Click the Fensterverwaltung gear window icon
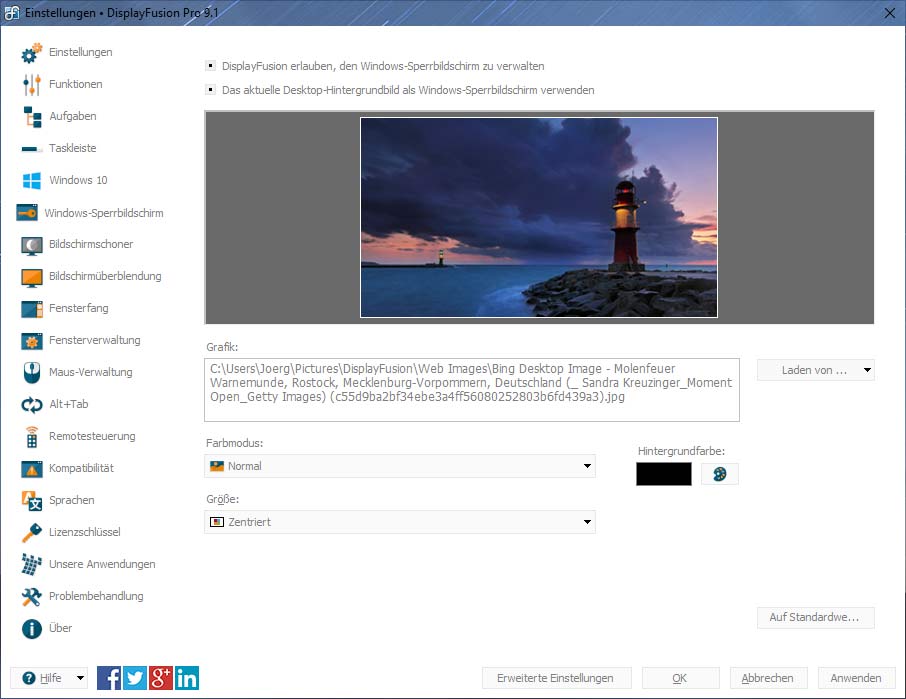 point(32,341)
